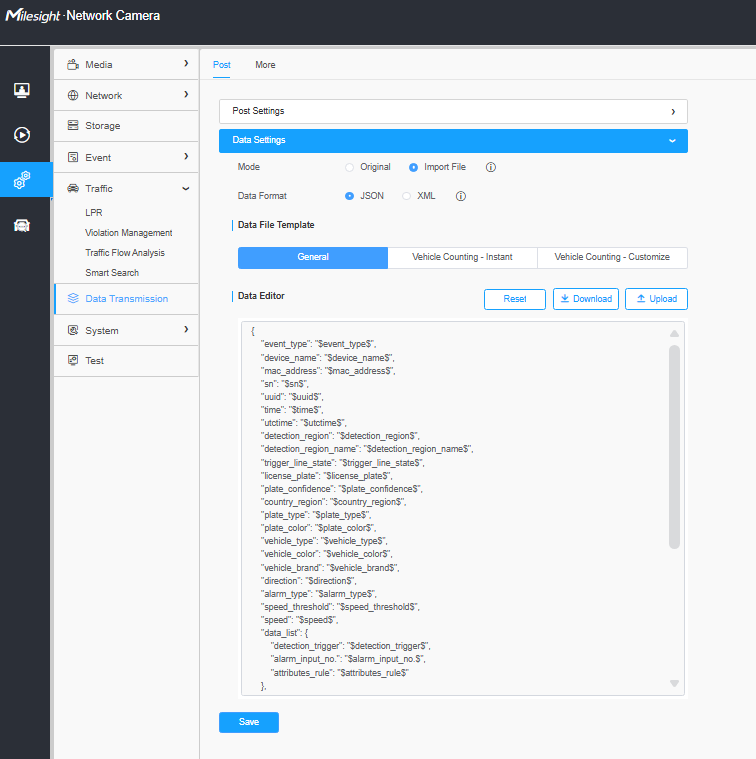Click the "event_type" line in editor

(x=318, y=344)
